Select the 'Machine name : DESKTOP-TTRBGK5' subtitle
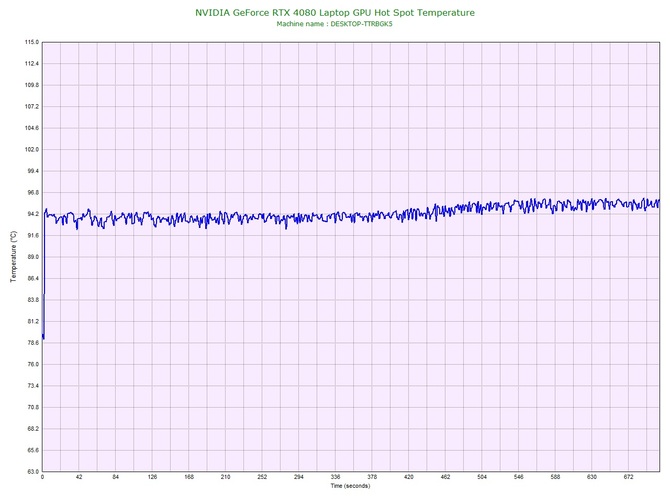670x503 pixels. coord(335,24)
